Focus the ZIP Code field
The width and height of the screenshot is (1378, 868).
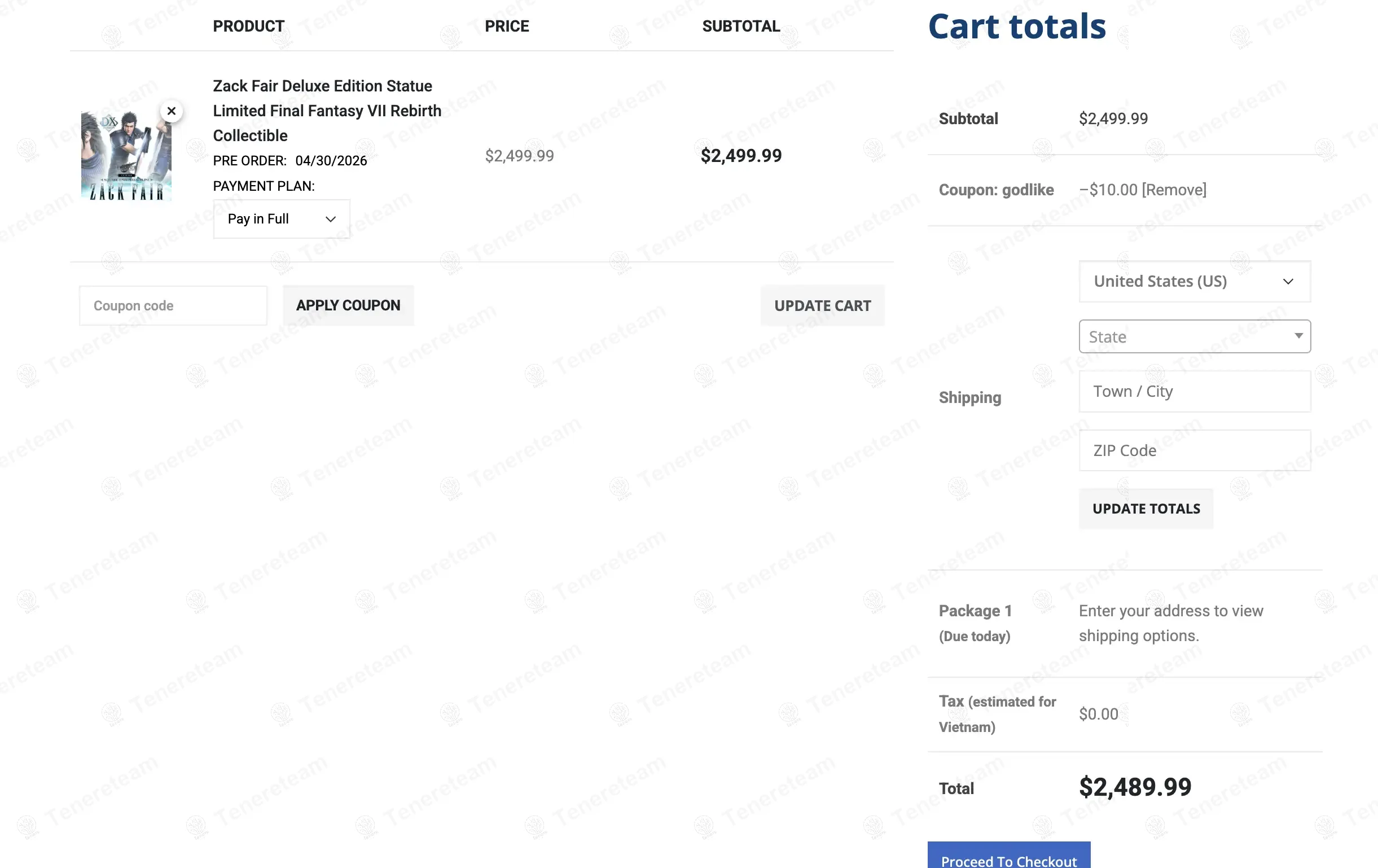1194,450
